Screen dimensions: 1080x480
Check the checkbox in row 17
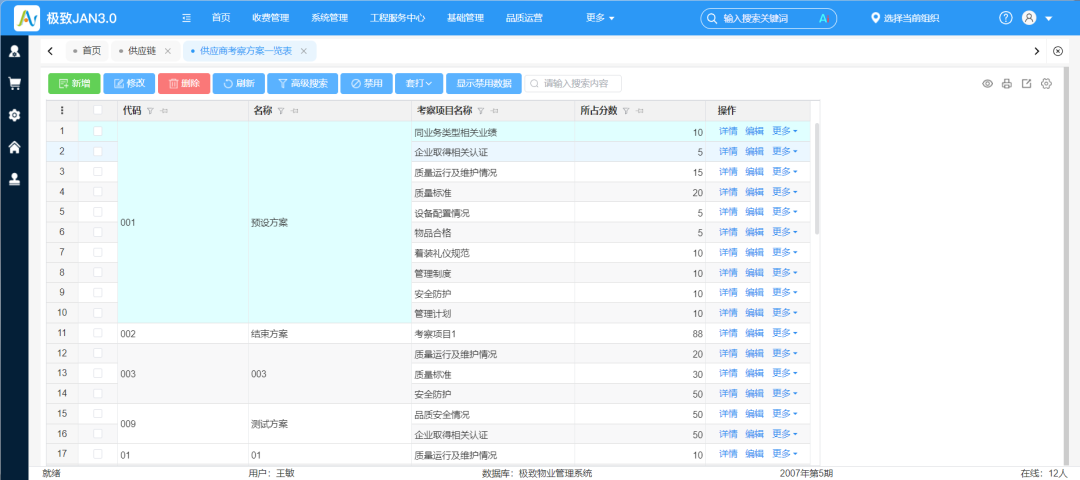click(98, 454)
